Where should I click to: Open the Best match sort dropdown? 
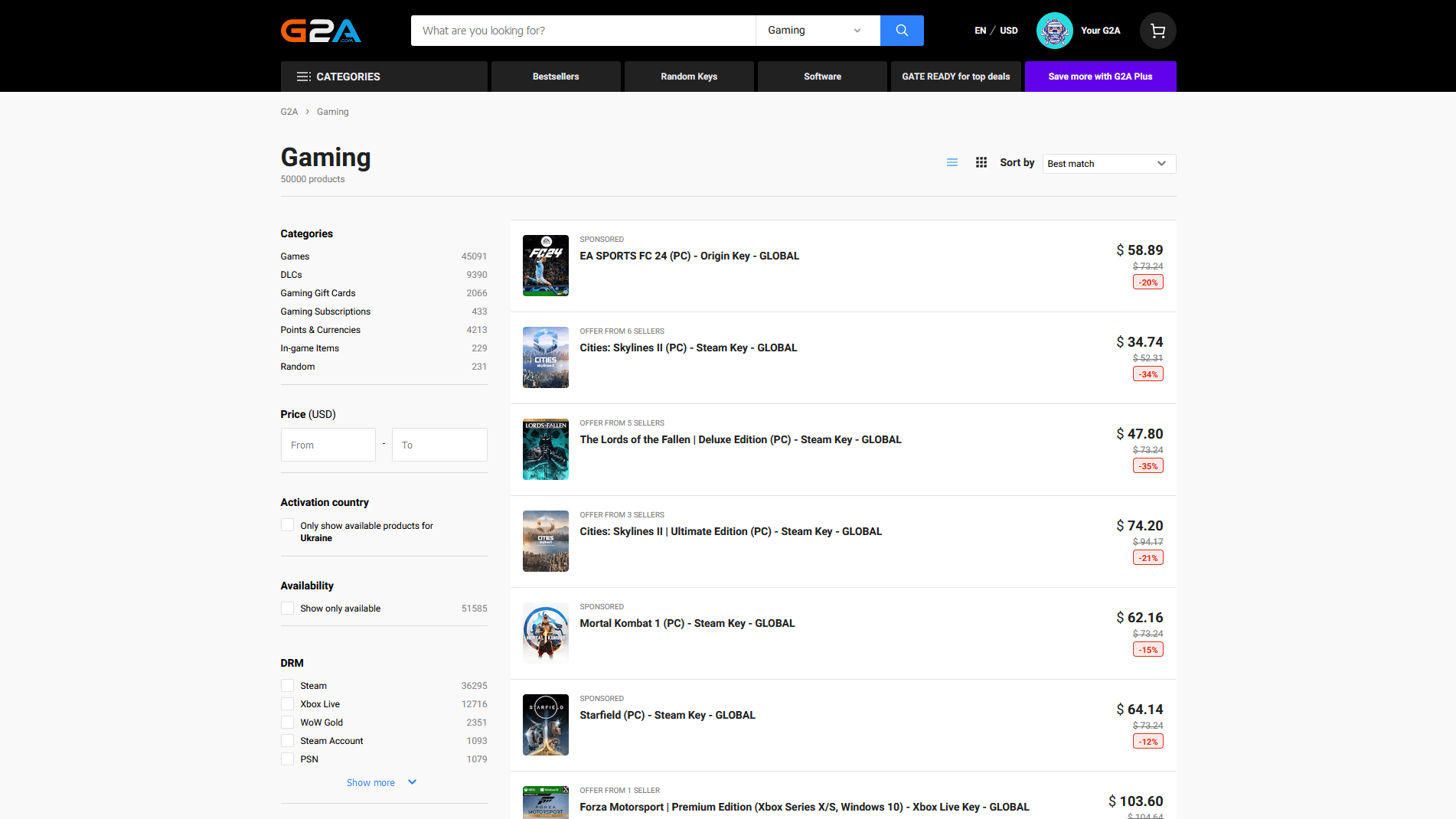pyautogui.click(x=1108, y=163)
